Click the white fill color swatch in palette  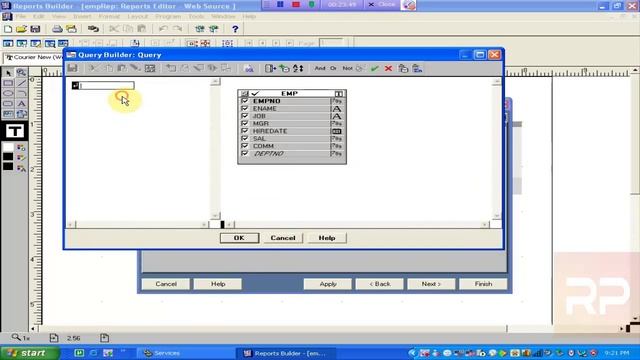pos(8,147)
